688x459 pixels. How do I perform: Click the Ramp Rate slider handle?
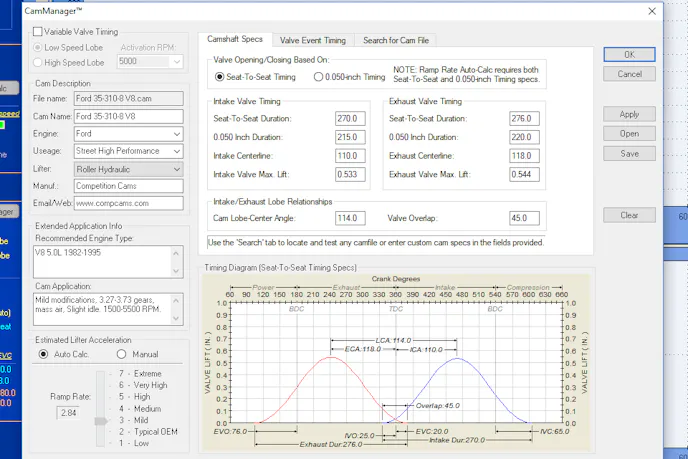click(x=100, y=420)
